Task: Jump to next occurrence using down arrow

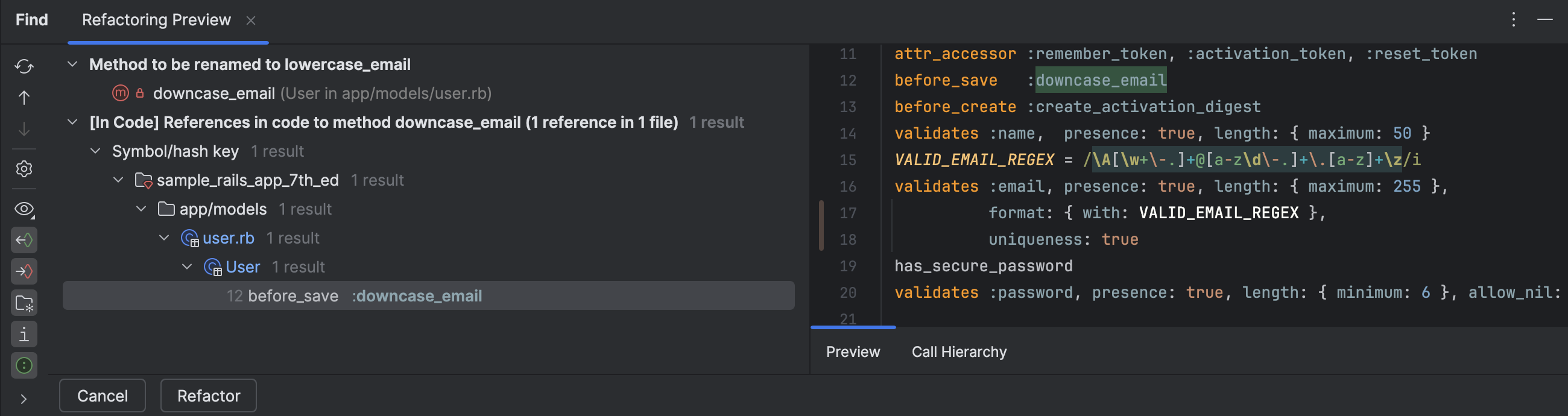Action: (x=24, y=129)
